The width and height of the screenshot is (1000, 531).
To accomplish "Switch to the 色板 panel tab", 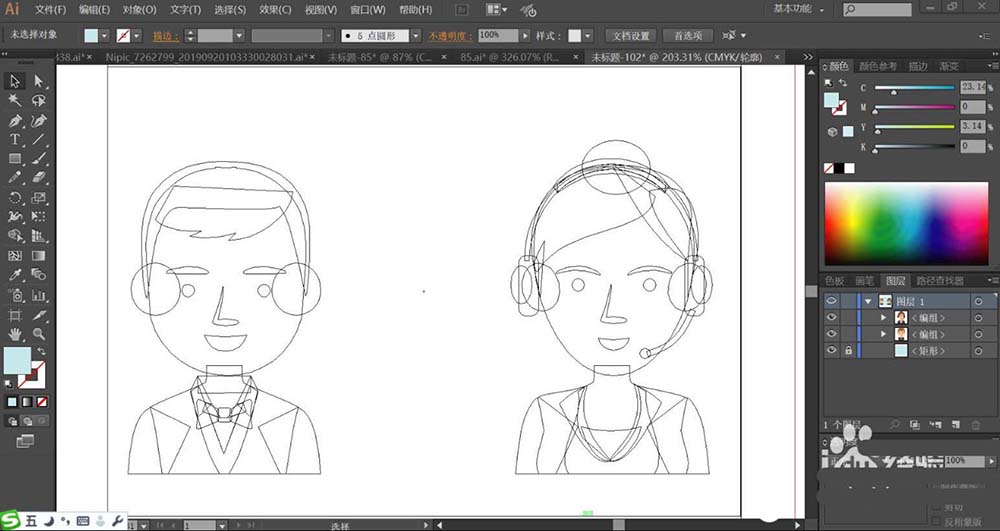I will pos(834,280).
